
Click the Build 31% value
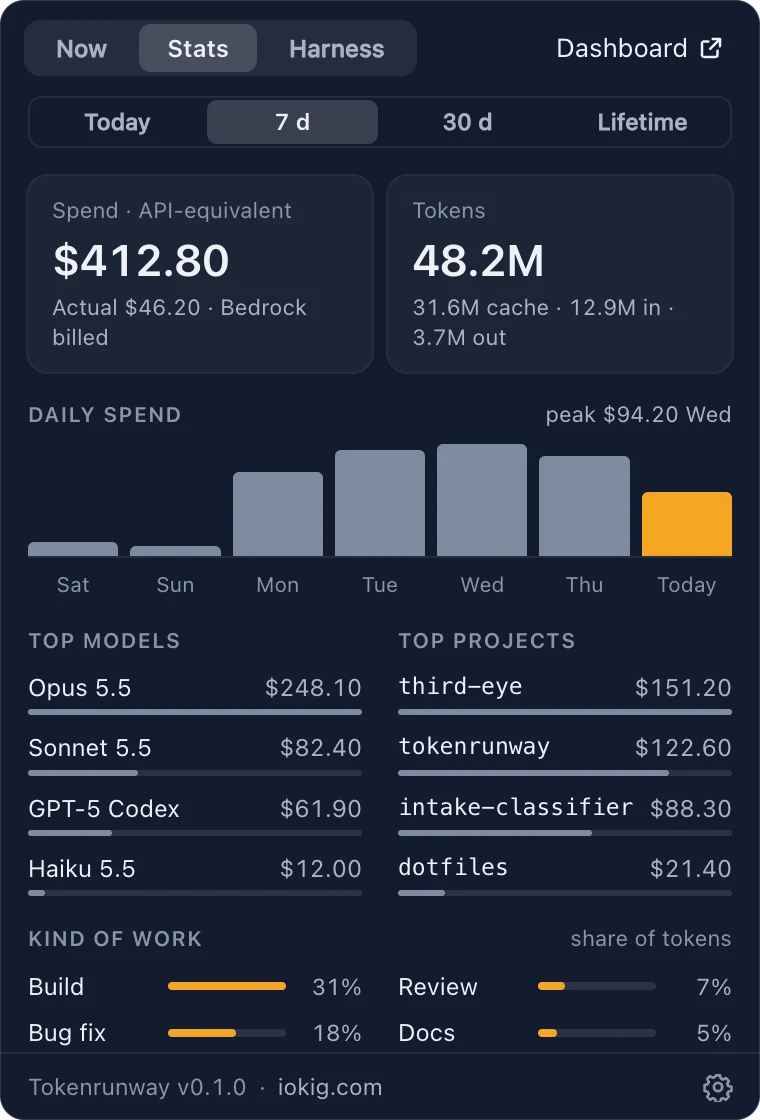pyautogui.click(x=337, y=986)
